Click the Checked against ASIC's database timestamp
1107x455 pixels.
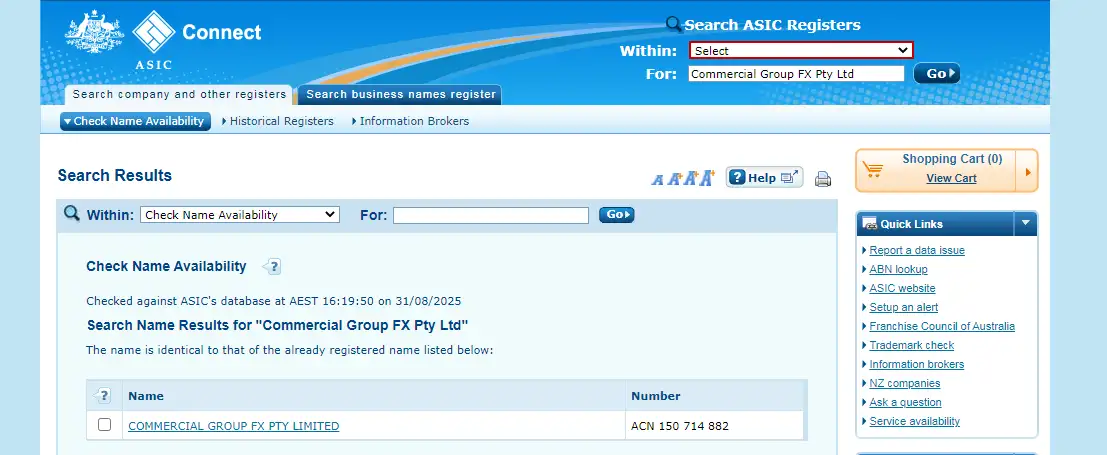pos(273,301)
